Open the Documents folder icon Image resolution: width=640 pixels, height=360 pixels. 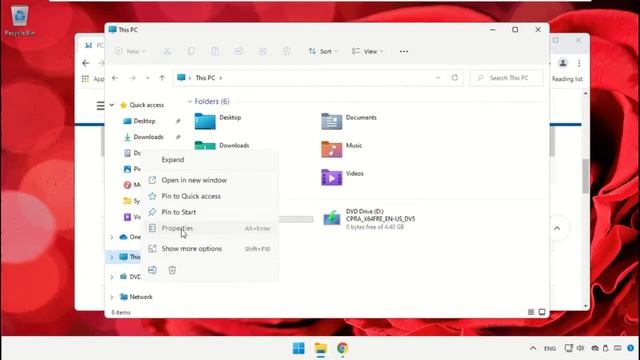tap(331, 121)
